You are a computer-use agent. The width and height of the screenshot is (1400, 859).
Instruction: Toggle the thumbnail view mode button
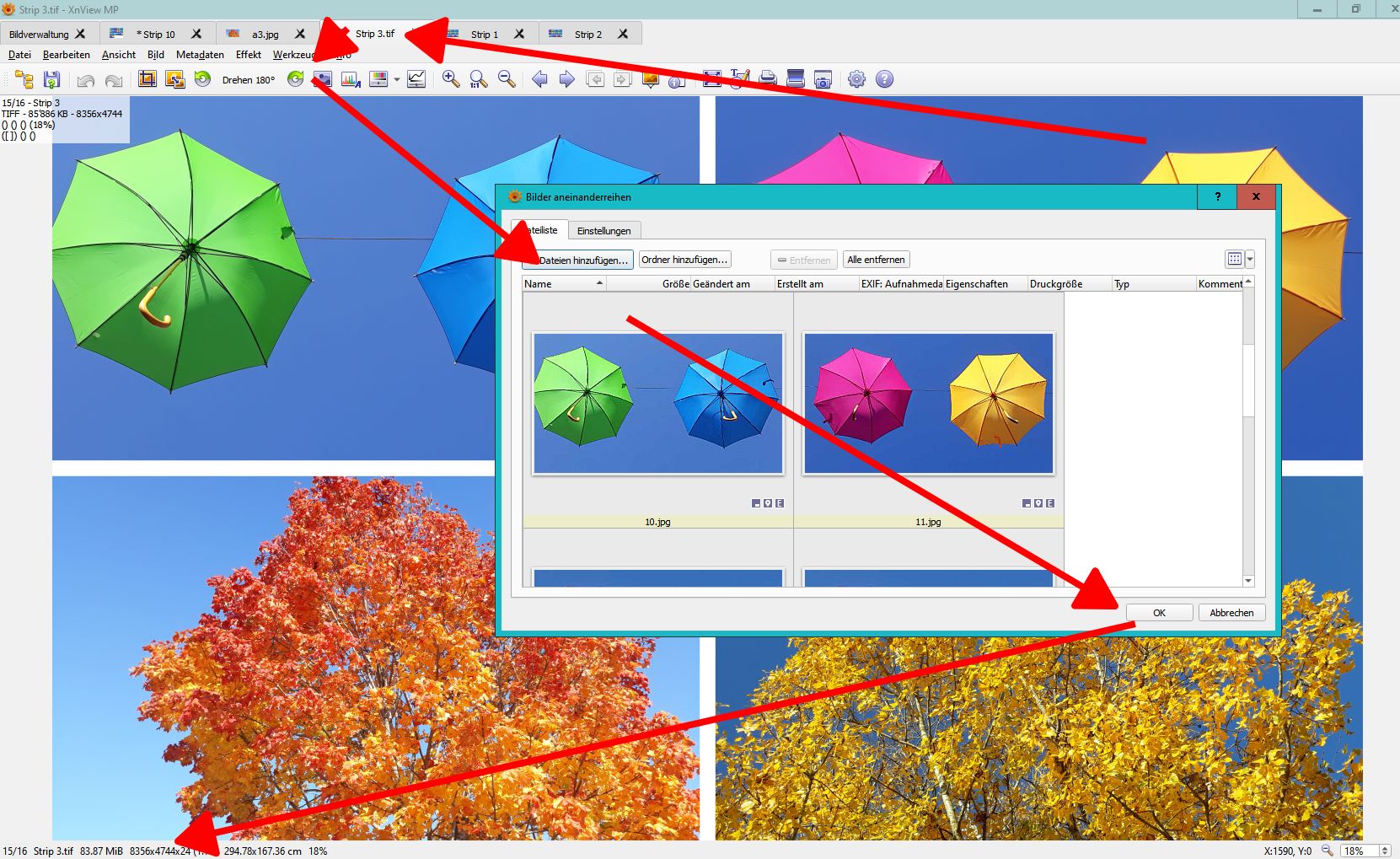pyautogui.click(x=1235, y=260)
